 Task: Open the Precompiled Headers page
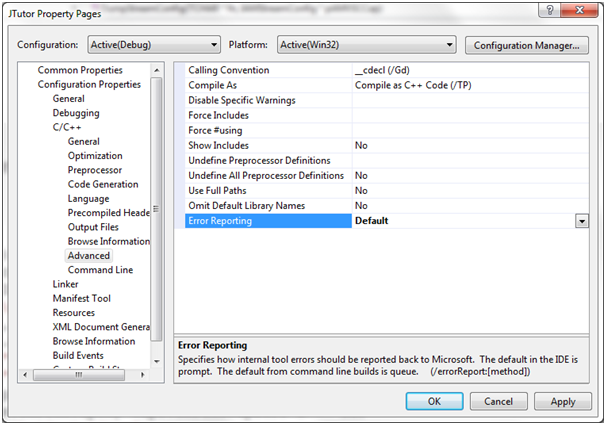pyautogui.click(x=109, y=213)
